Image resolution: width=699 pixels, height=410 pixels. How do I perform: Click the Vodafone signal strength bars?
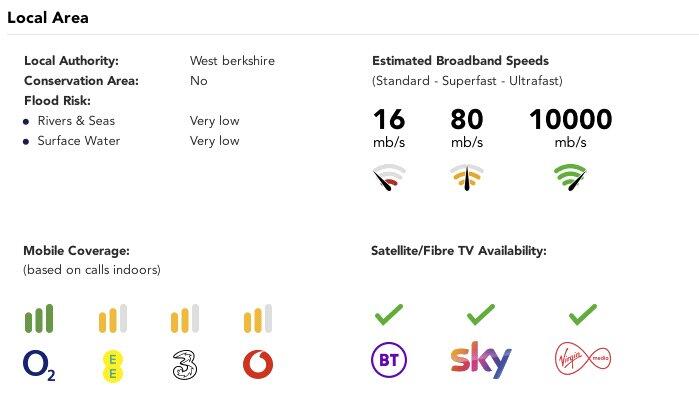coord(258,319)
